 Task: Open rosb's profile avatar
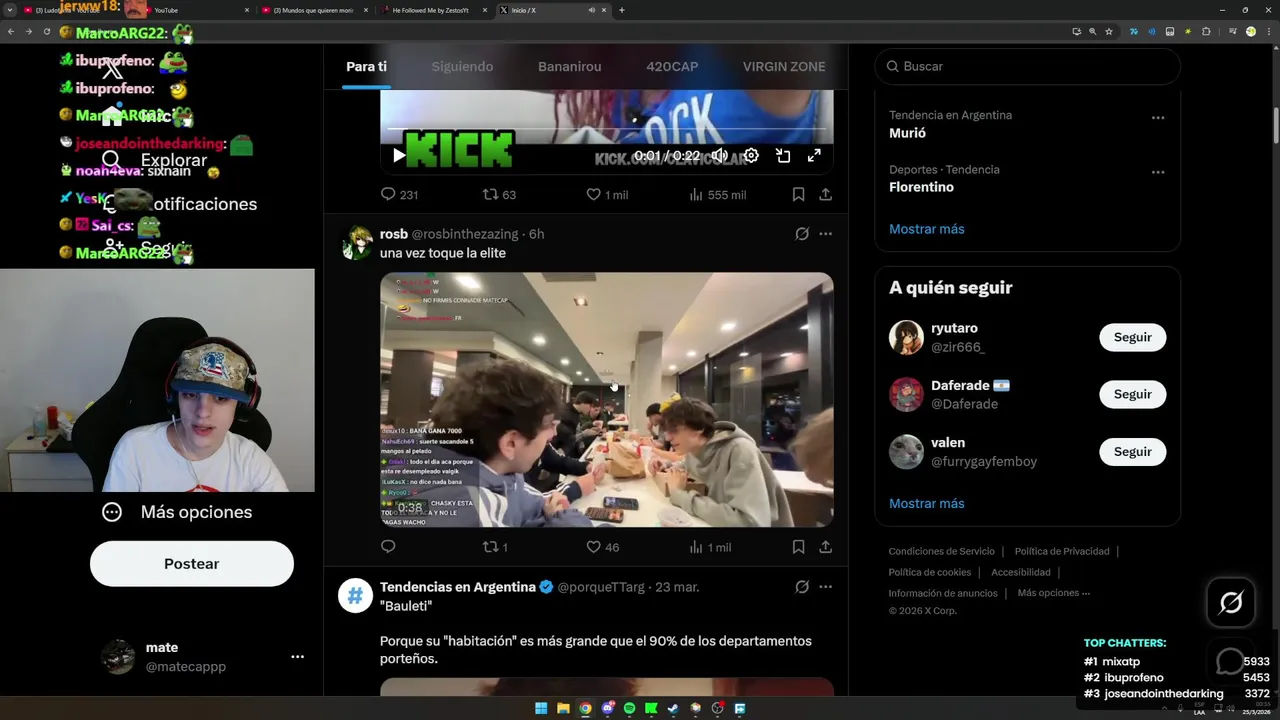pyautogui.click(x=357, y=243)
